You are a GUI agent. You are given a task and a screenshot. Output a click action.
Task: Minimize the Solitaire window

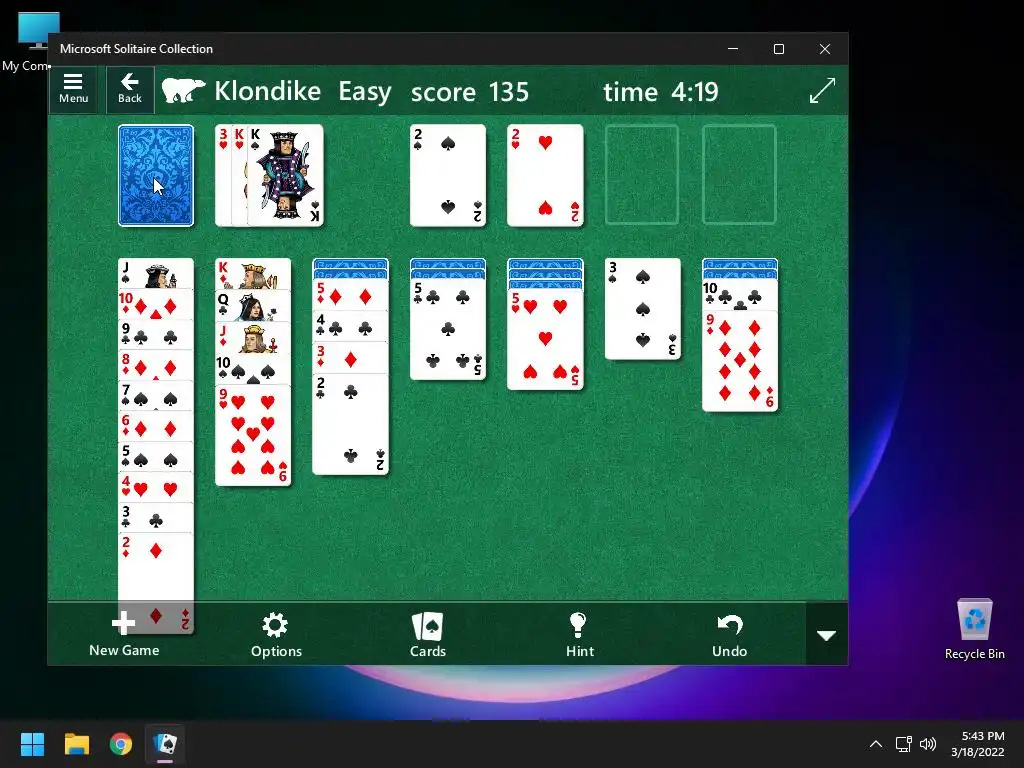click(733, 49)
